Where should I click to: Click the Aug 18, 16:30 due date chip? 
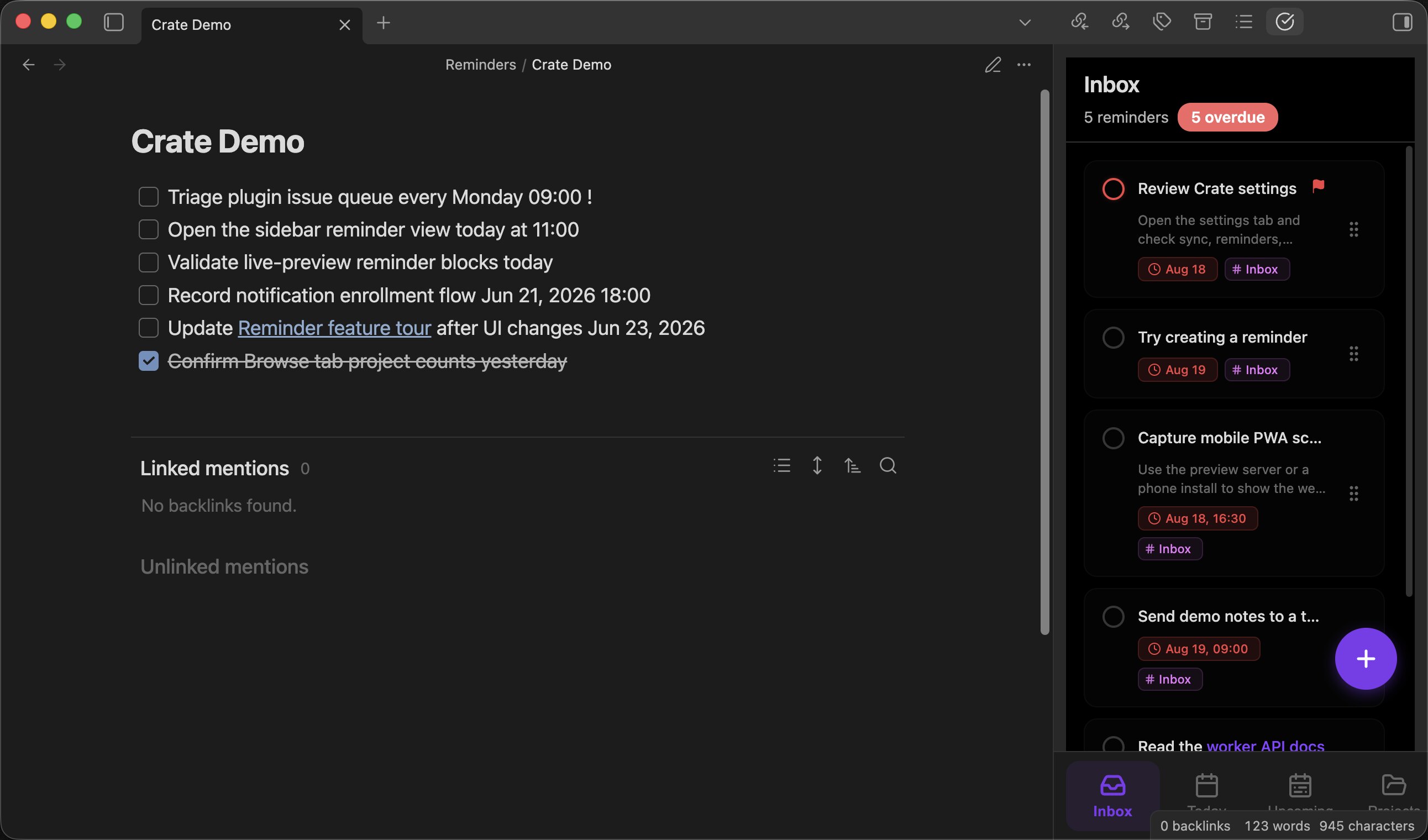pos(1198,518)
